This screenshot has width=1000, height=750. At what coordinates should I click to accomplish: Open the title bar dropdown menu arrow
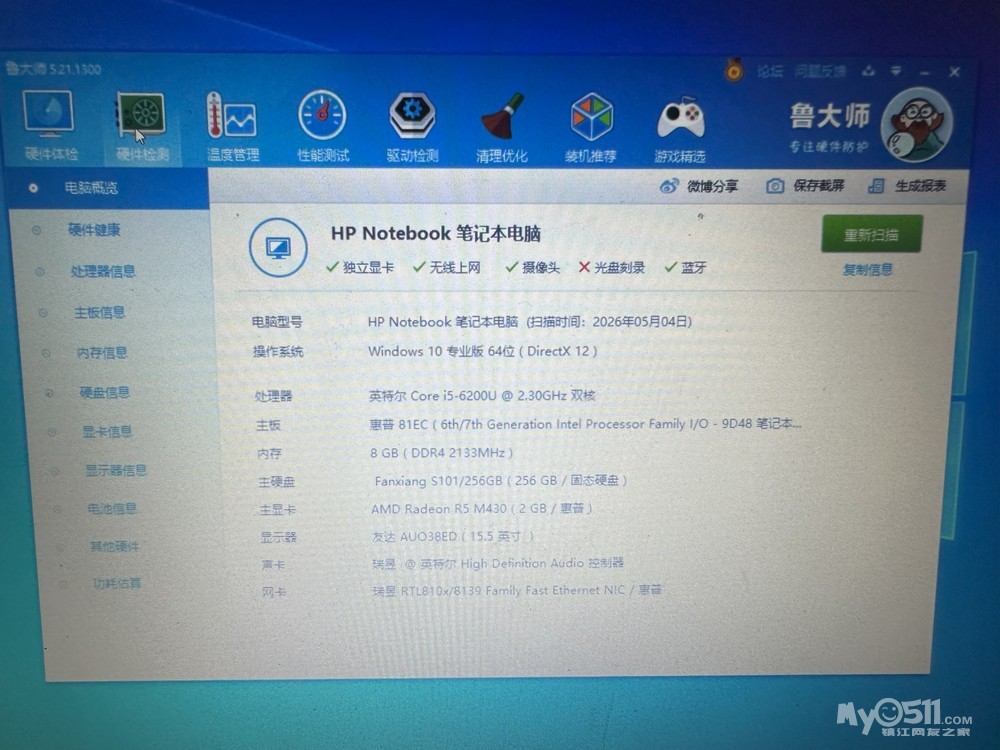tap(896, 70)
